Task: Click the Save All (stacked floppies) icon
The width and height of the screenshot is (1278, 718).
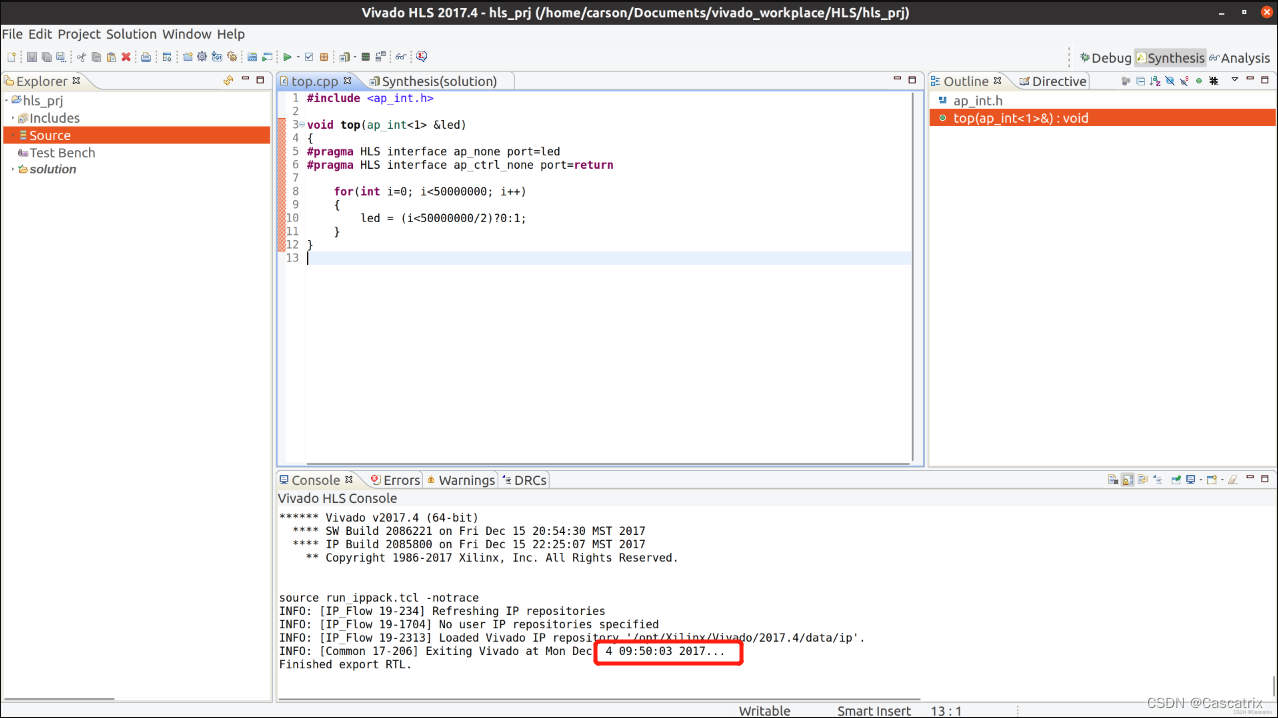Action: (46, 57)
